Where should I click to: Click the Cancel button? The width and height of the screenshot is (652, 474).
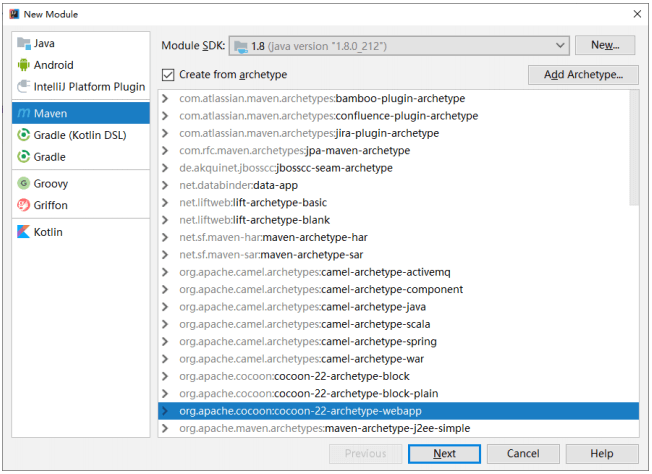click(523, 454)
